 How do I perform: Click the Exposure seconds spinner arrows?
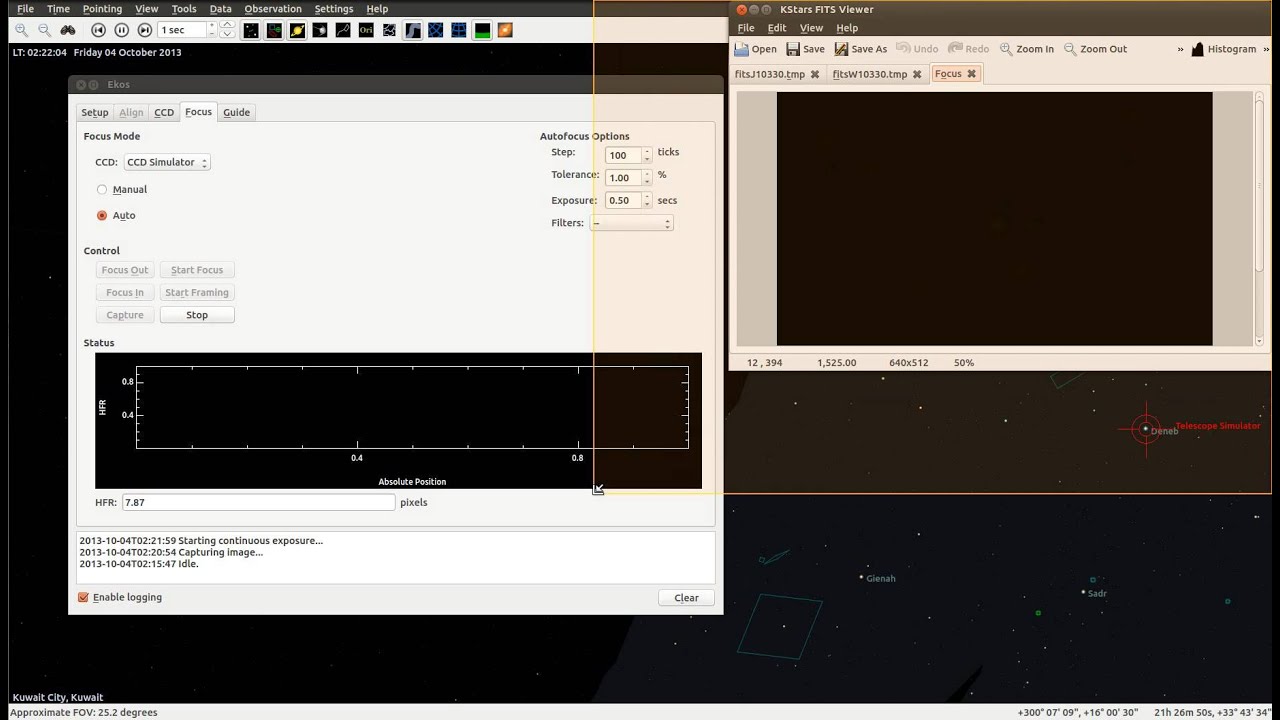(x=647, y=200)
